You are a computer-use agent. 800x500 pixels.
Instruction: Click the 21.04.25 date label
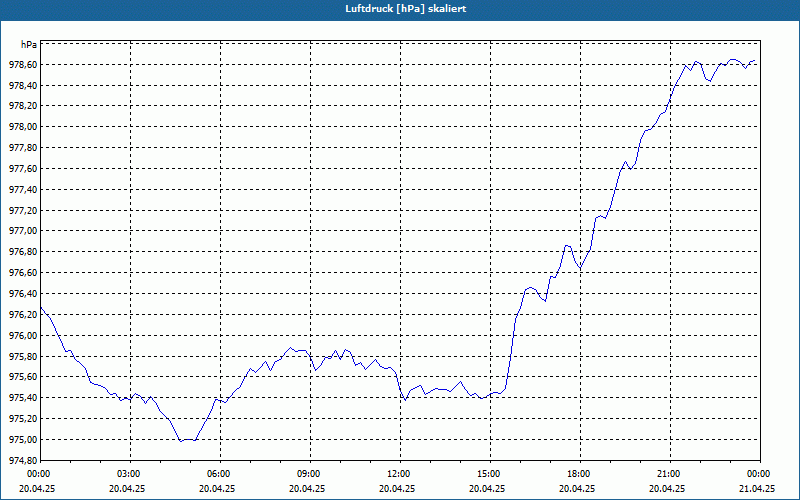point(757,488)
